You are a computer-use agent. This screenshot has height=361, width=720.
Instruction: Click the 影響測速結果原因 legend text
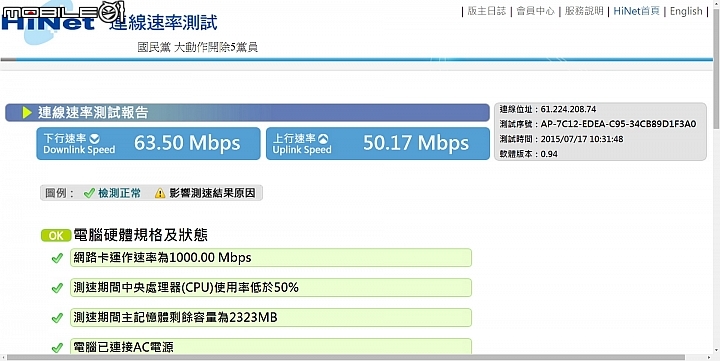click(x=212, y=193)
